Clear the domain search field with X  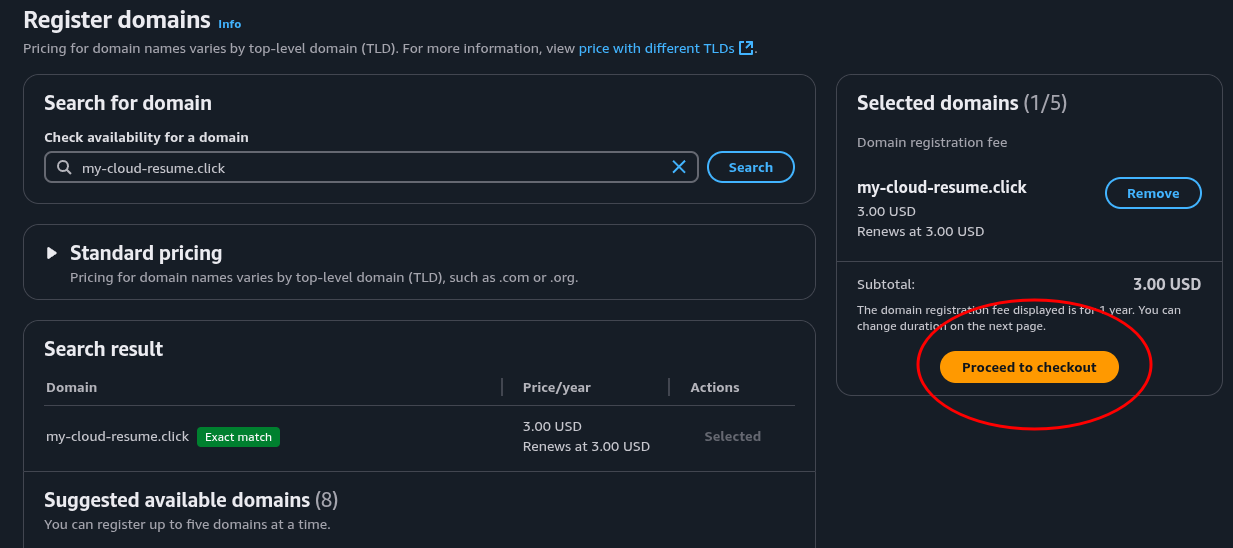[679, 167]
